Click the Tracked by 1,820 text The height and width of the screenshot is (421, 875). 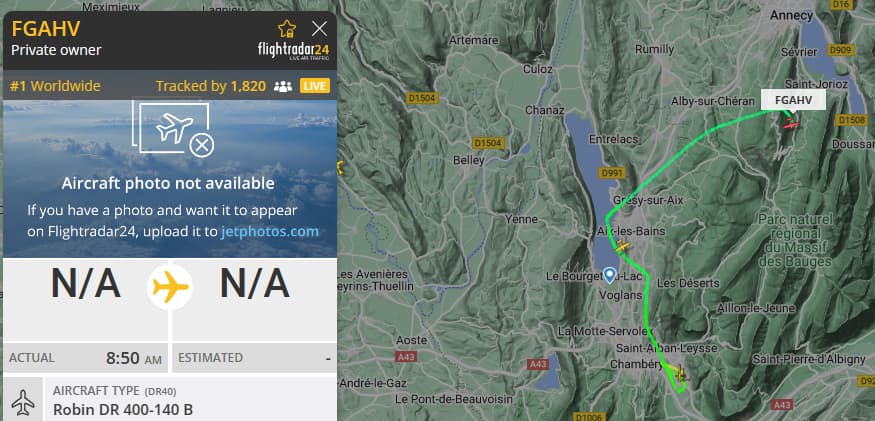click(210, 86)
